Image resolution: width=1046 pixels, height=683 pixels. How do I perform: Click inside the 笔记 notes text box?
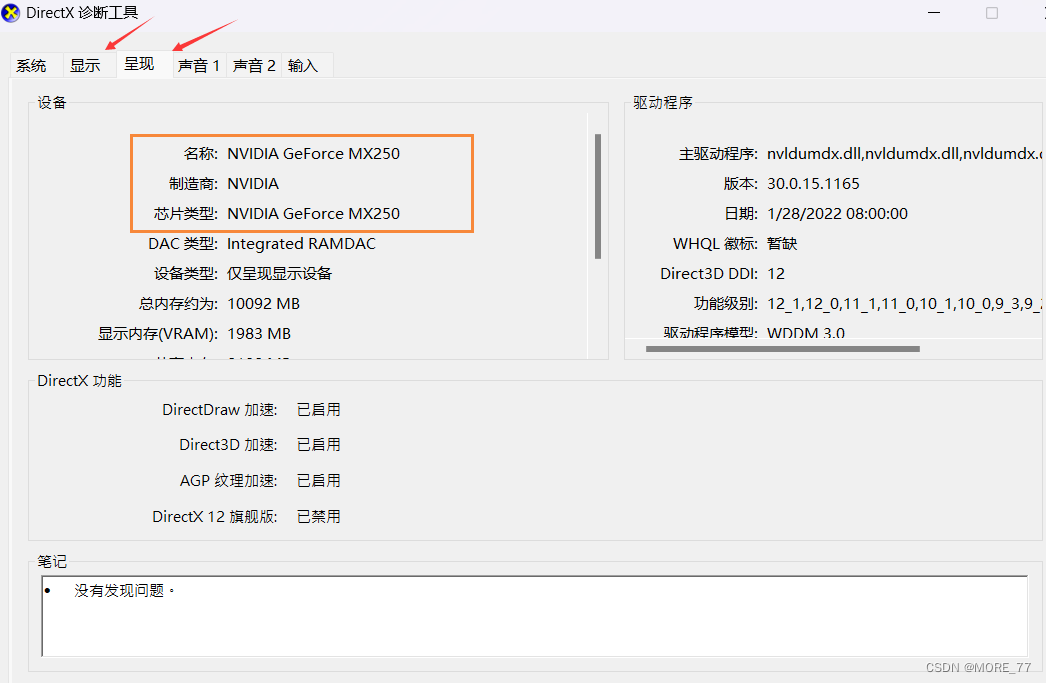[x=534, y=616]
